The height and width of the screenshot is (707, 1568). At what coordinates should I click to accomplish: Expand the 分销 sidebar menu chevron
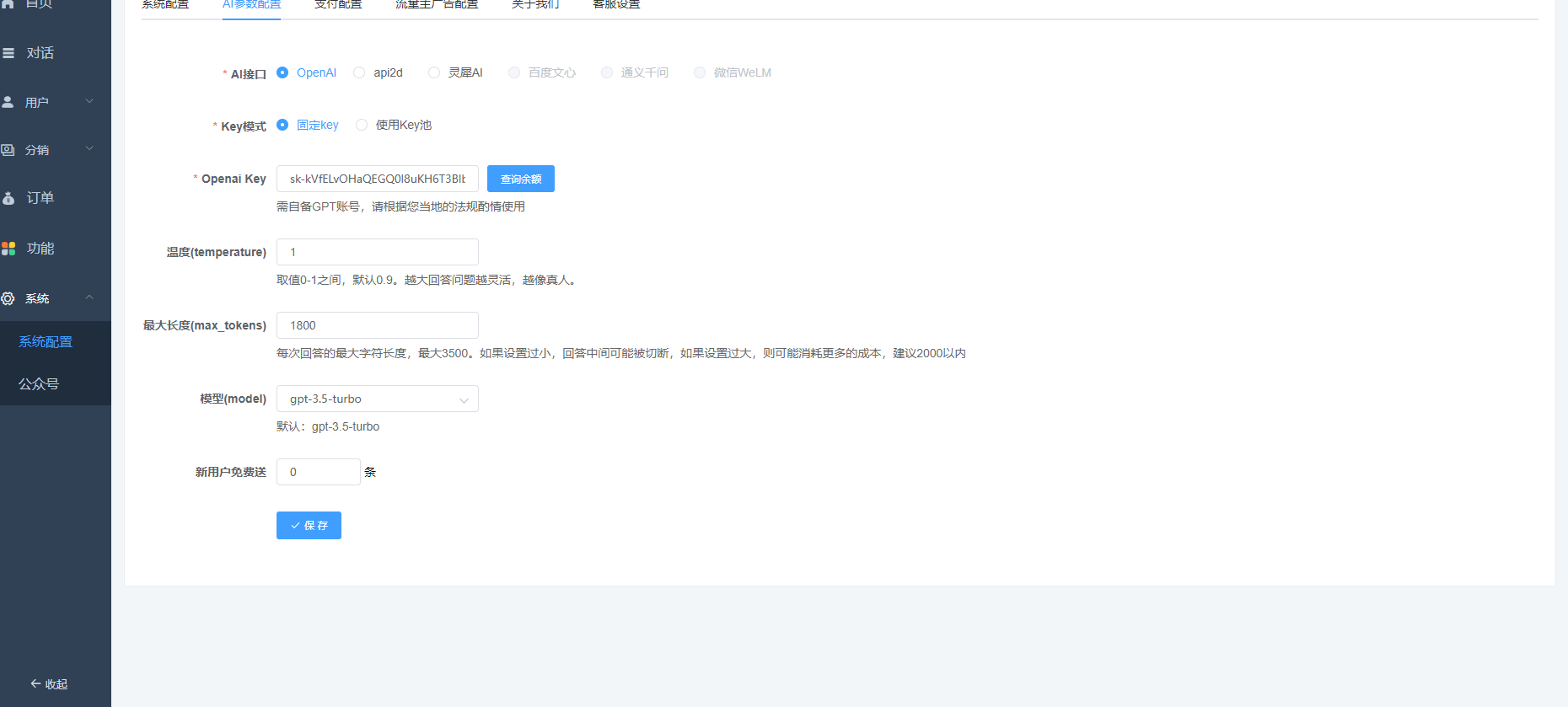(89, 149)
